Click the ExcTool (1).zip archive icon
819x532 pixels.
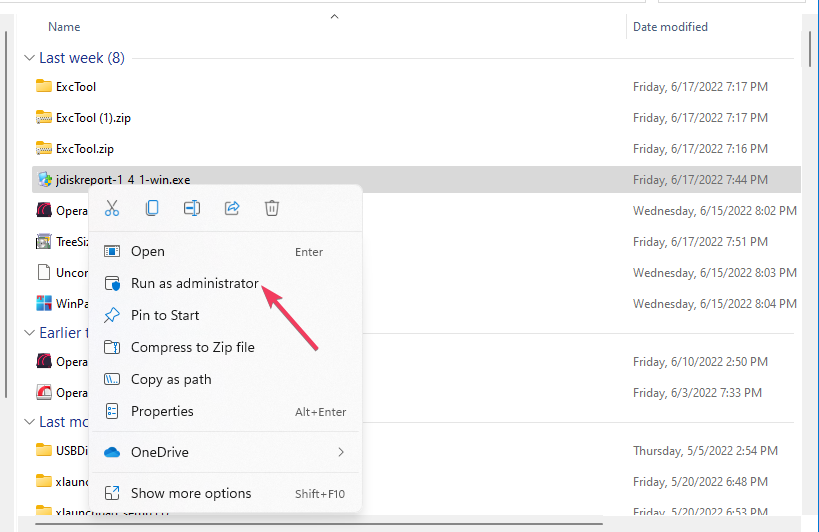pos(44,117)
